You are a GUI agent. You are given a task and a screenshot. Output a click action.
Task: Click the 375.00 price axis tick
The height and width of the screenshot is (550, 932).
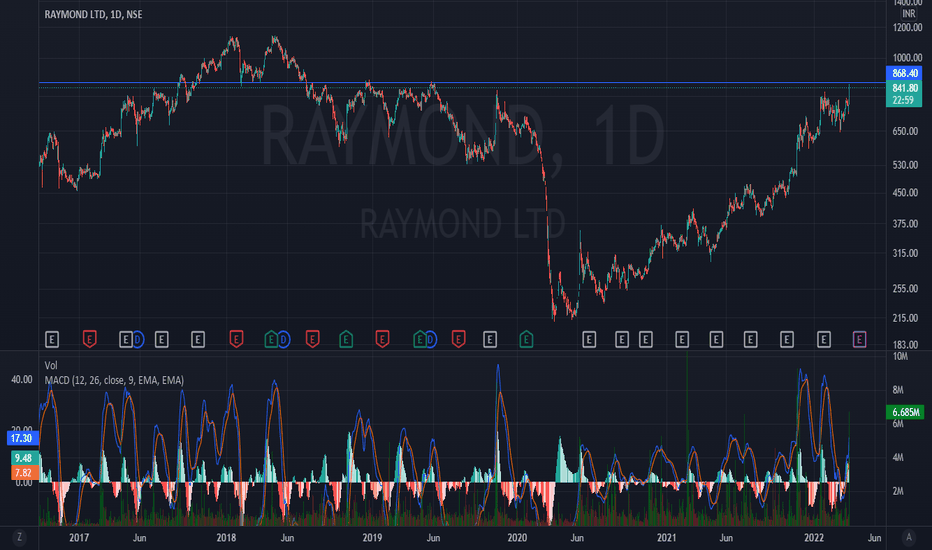click(x=905, y=224)
